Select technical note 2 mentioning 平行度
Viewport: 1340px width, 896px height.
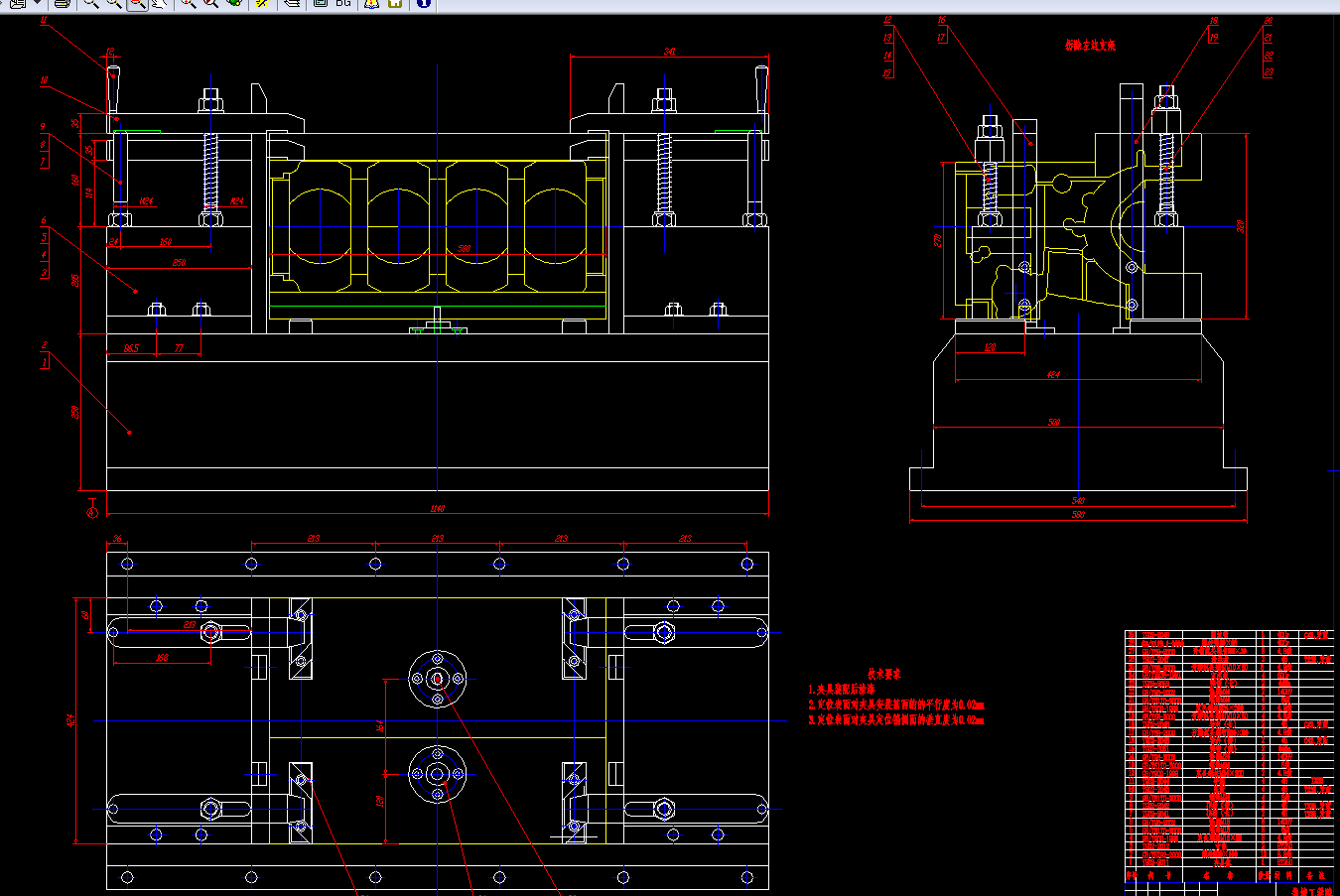[x=895, y=704]
